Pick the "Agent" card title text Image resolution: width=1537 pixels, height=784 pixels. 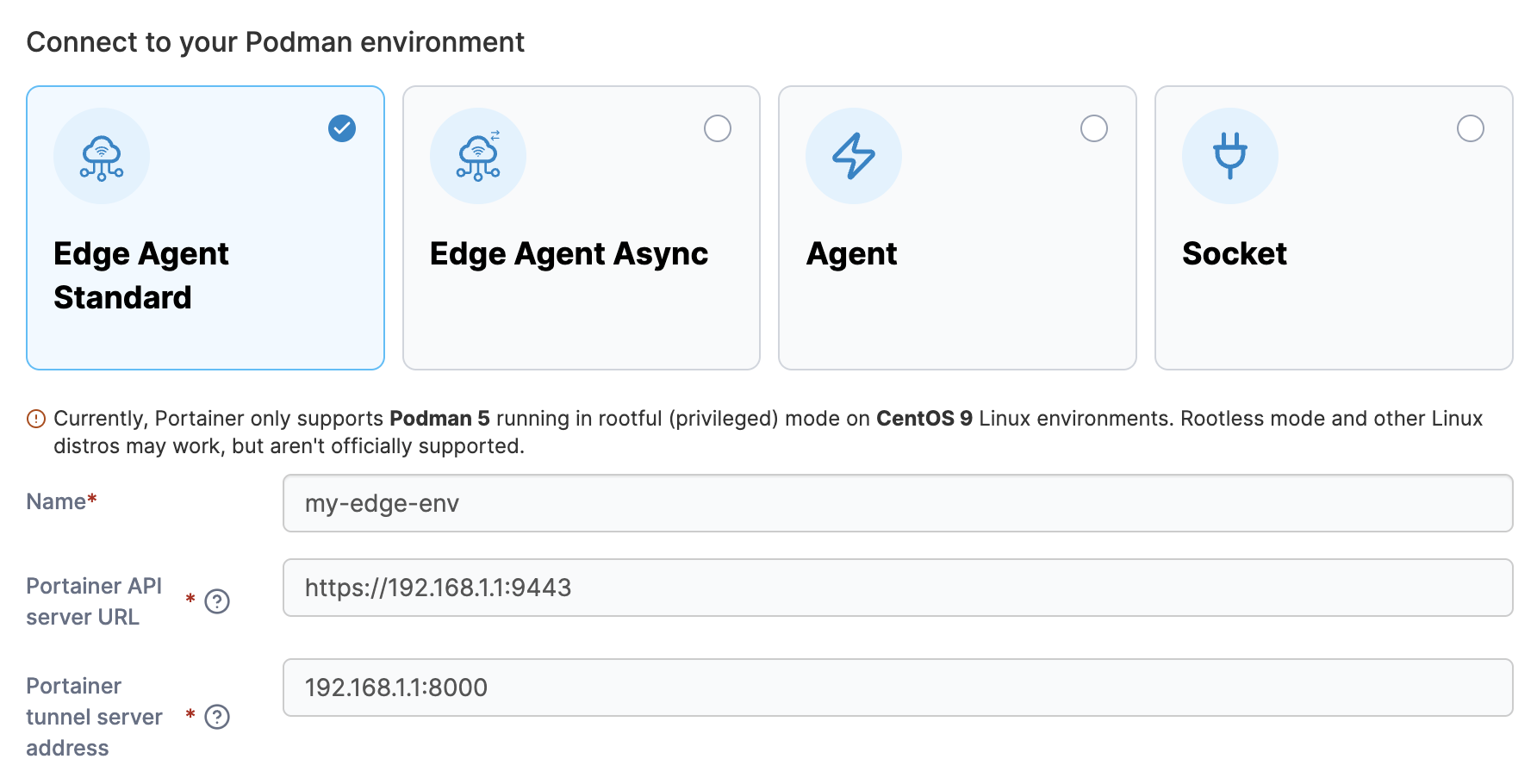click(x=851, y=254)
